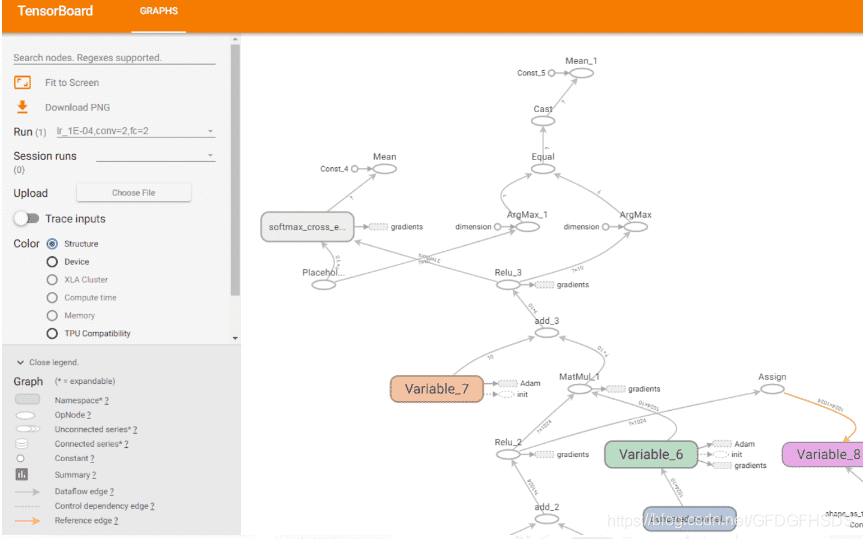The width and height of the screenshot is (863, 539).
Task: Select the Mean op node ellipse
Action: (x=385, y=168)
